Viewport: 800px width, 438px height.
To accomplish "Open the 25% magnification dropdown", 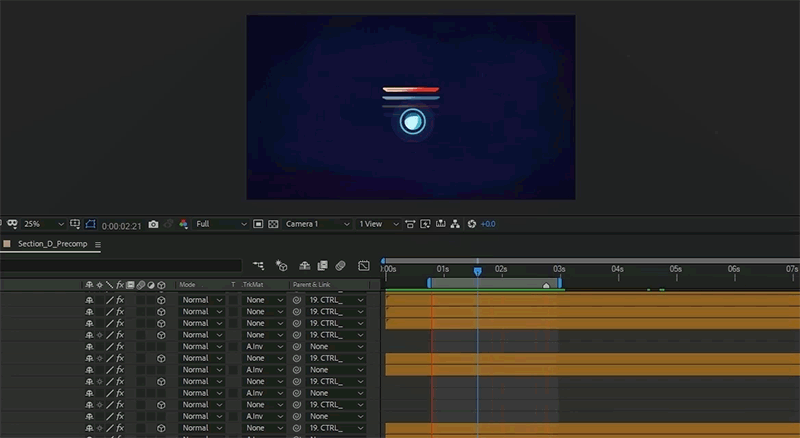I will pyautogui.click(x=44, y=224).
